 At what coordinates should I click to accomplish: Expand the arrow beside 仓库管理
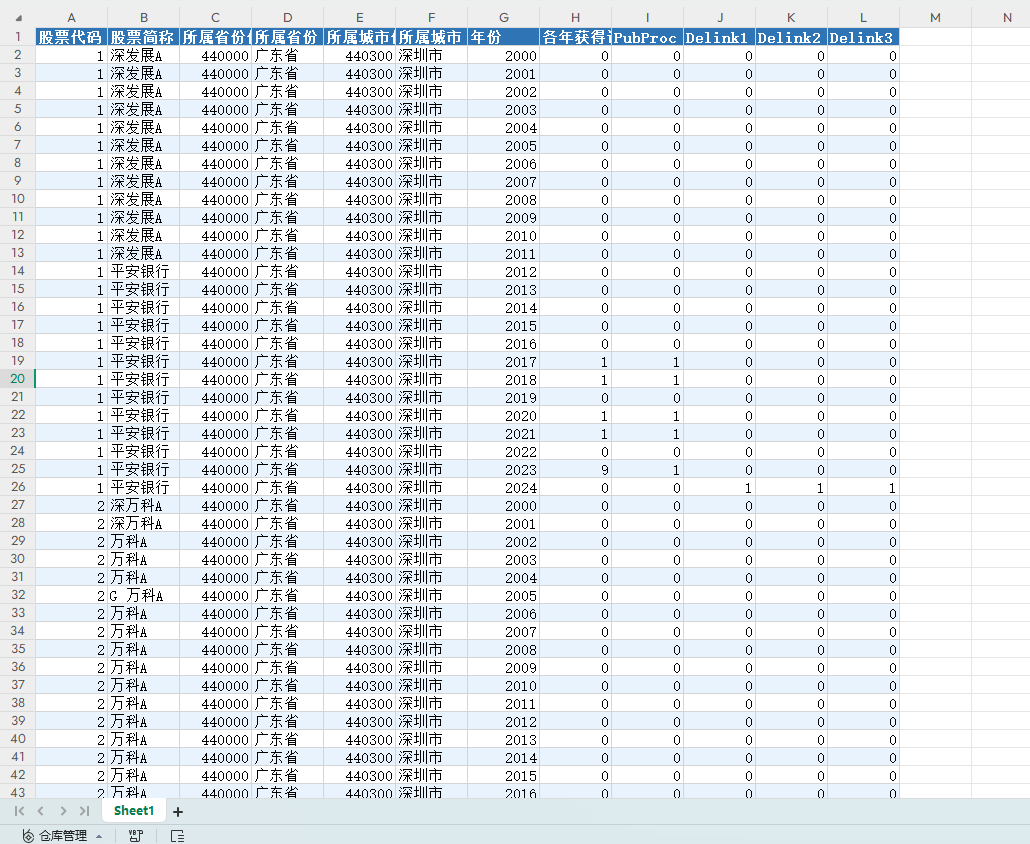(99, 836)
